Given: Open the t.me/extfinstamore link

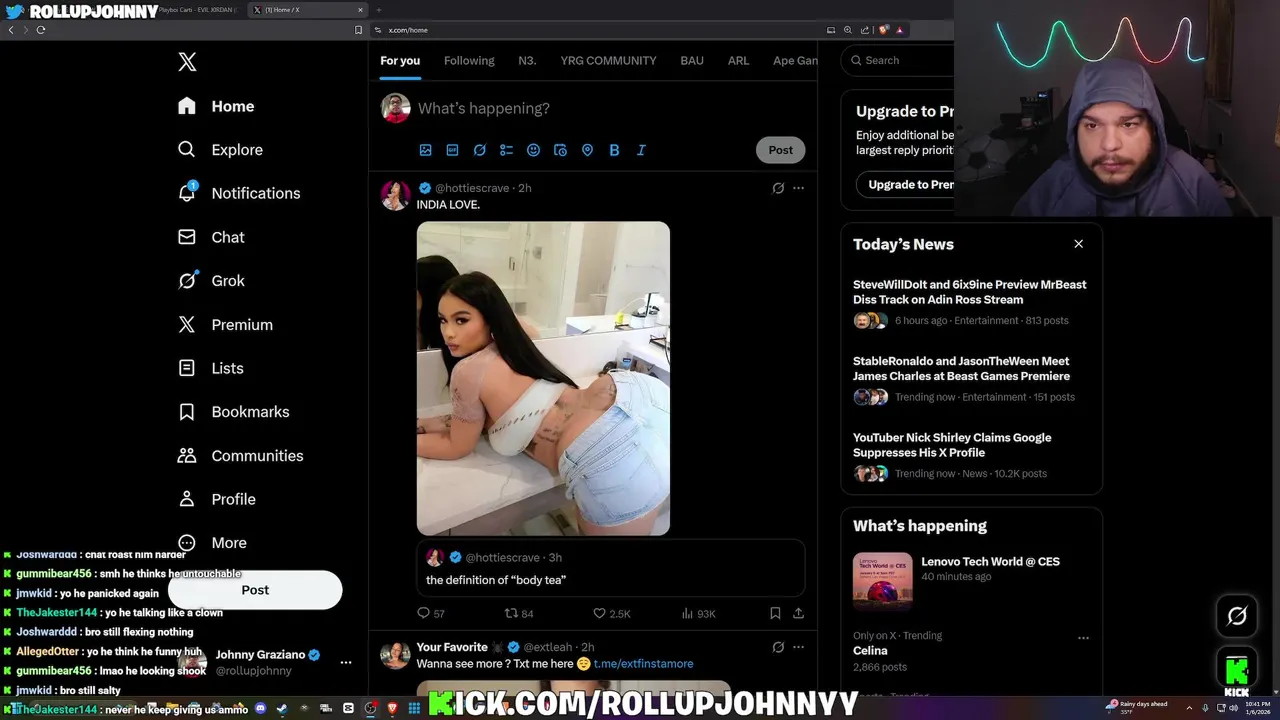Looking at the screenshot, I should coord(643,664).
